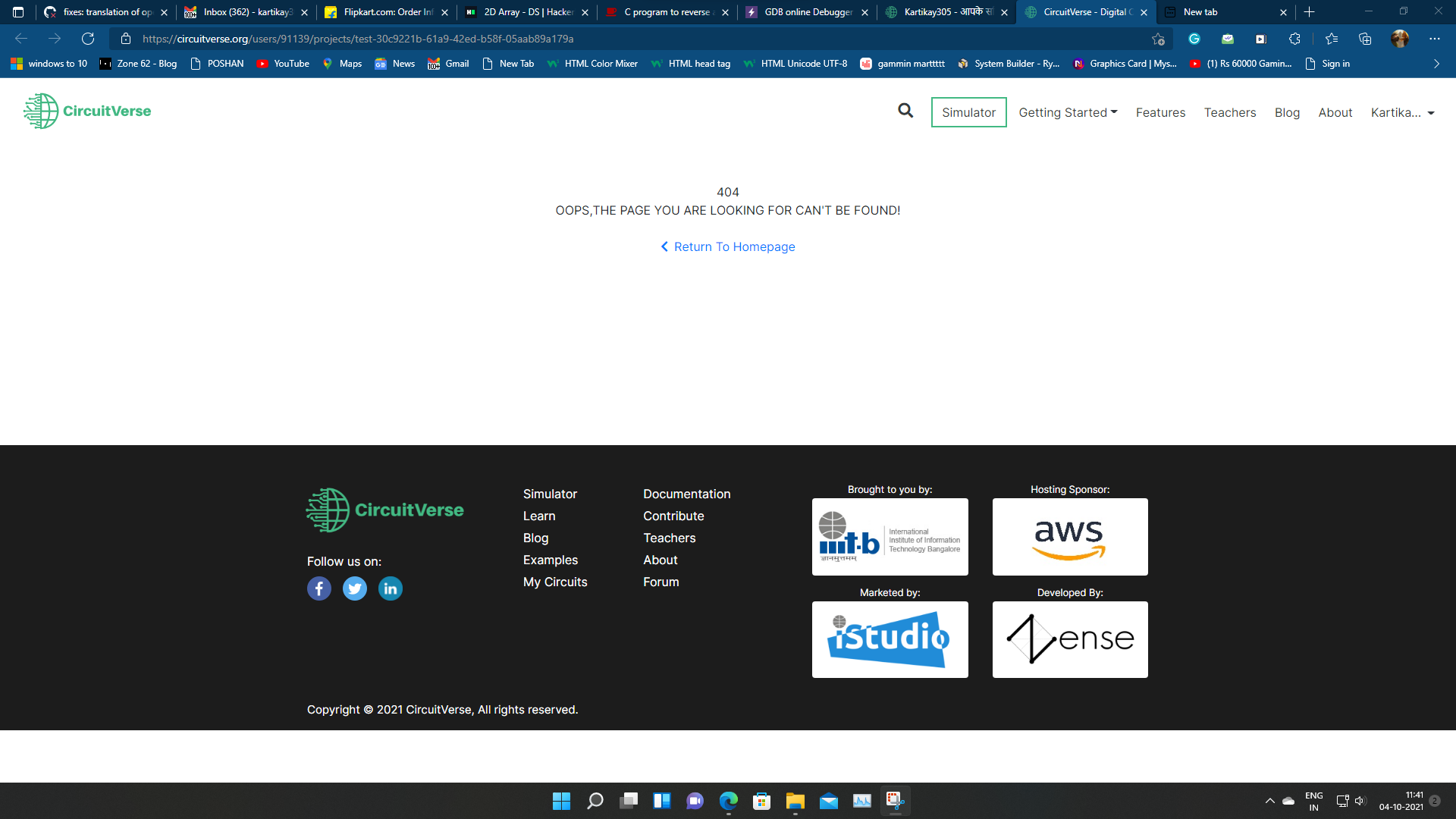Viewport: 1456px width, 819px height.
Task: Click the iStudio marketing partner logo
Action: point(890,639)
